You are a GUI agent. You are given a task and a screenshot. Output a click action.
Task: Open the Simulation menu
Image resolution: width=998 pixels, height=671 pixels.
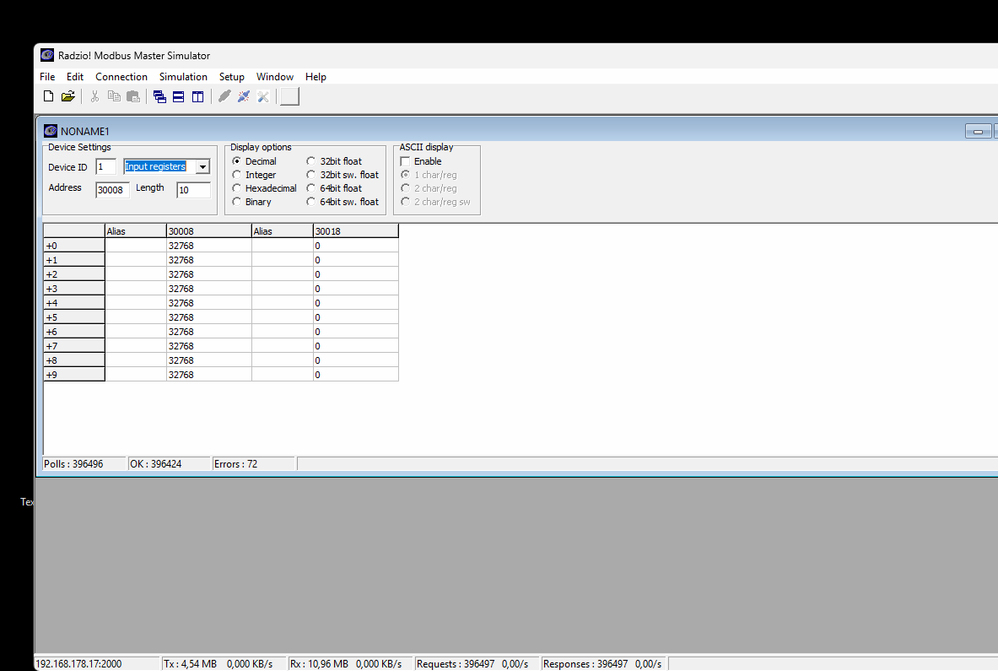(183, 76)
